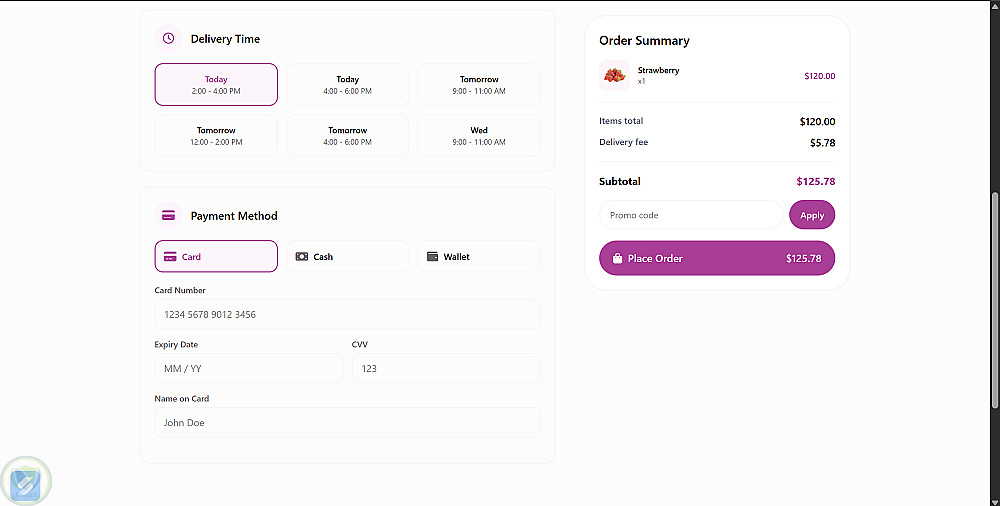Screen dimensions: 1000x506
Task: Choose Tomorrow 9:00 - 11:00 AM delivery
Action: point(478,85)
